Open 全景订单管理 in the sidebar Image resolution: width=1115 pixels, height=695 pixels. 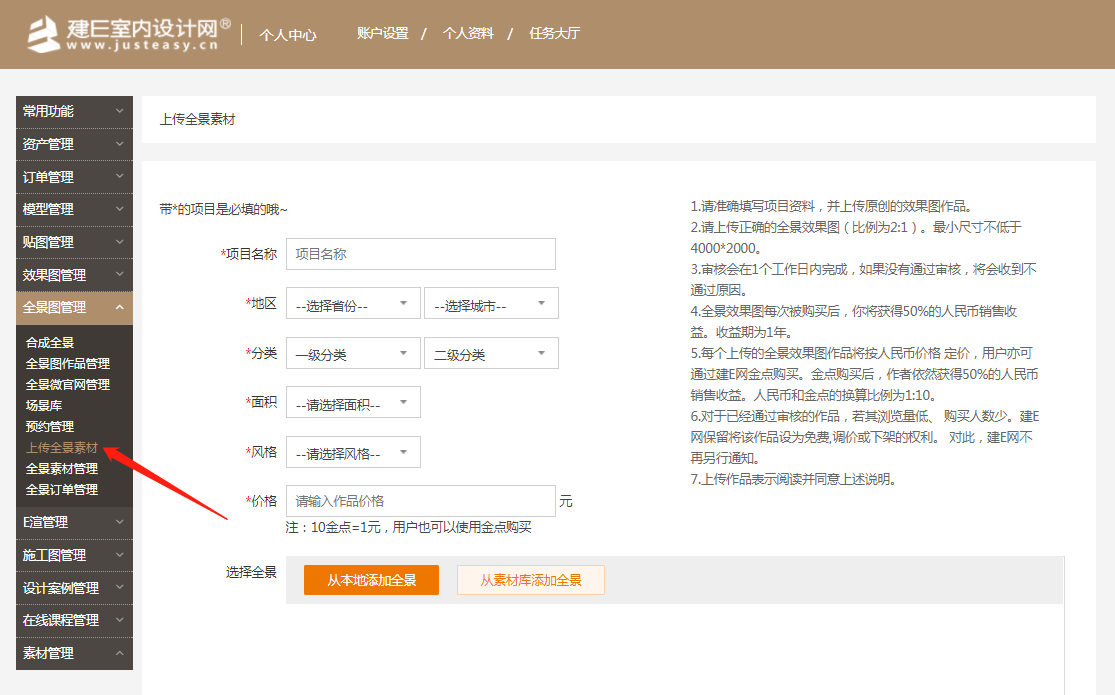tap(62, 489)
